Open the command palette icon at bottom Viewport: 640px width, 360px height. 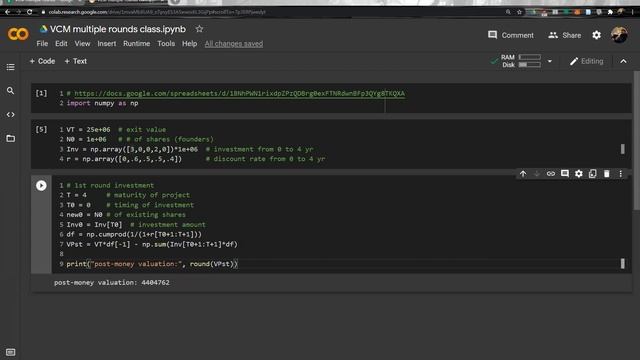pos(11,352)
